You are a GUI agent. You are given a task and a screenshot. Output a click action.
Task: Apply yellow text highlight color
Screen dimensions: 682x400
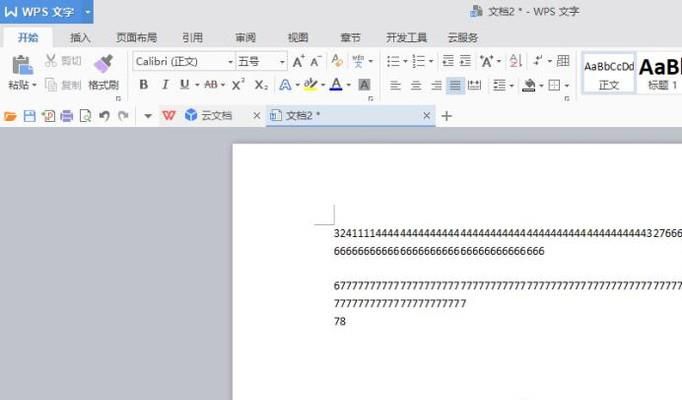(311, 85)
